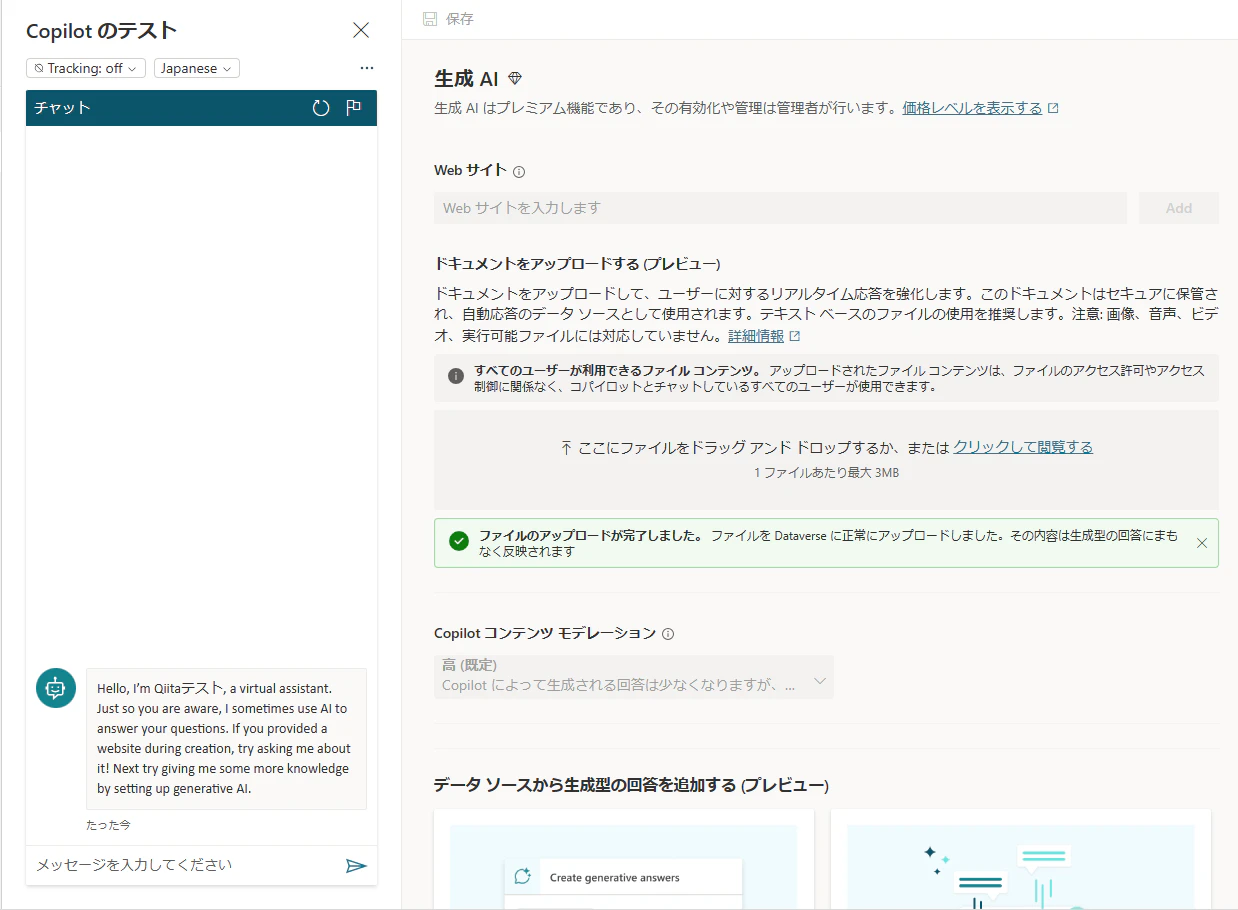The image size is (1238, 910).
Task: Click the Hello, I'm Qiitaテスト chat message
Action: tap(226, 738)
